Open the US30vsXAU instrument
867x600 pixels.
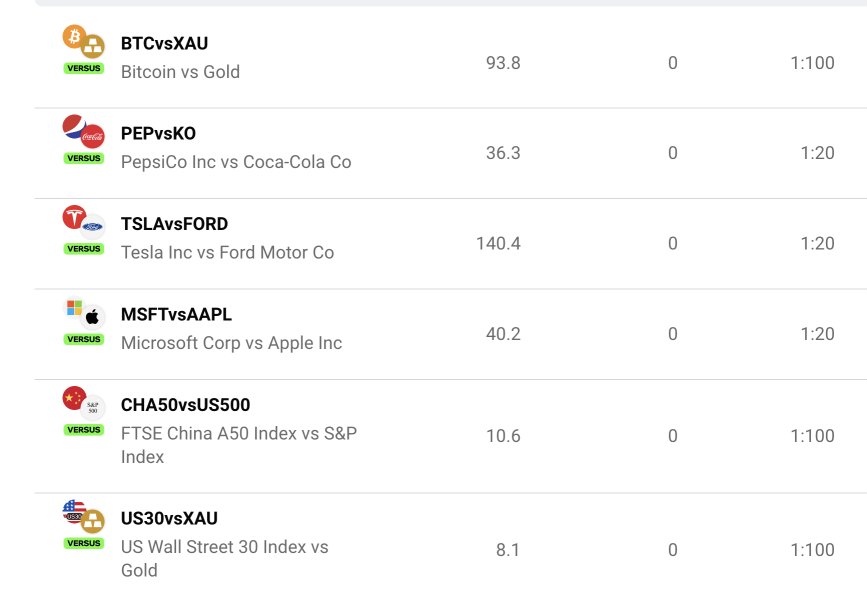[169, 518]
